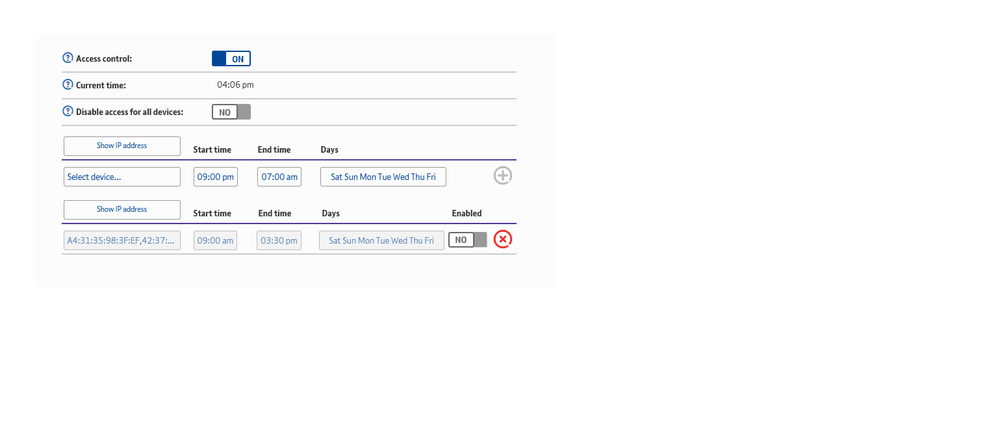This screenshot has height=421, width=998.
Task: Delete the existing rule with red X
Action: (x=503, y=240)
